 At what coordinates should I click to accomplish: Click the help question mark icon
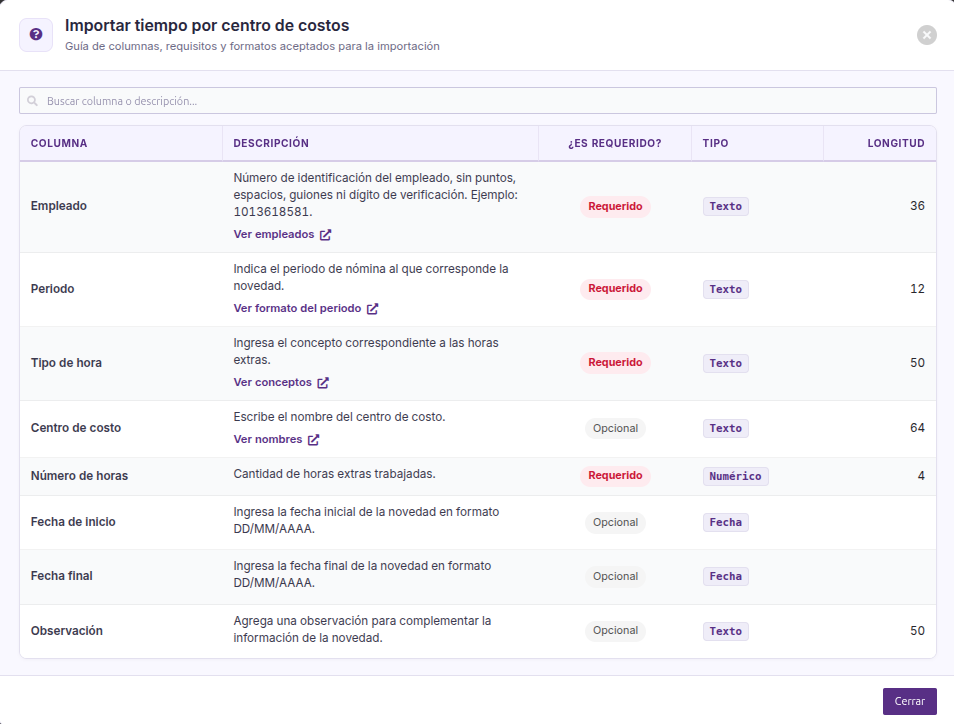[36, 35]
